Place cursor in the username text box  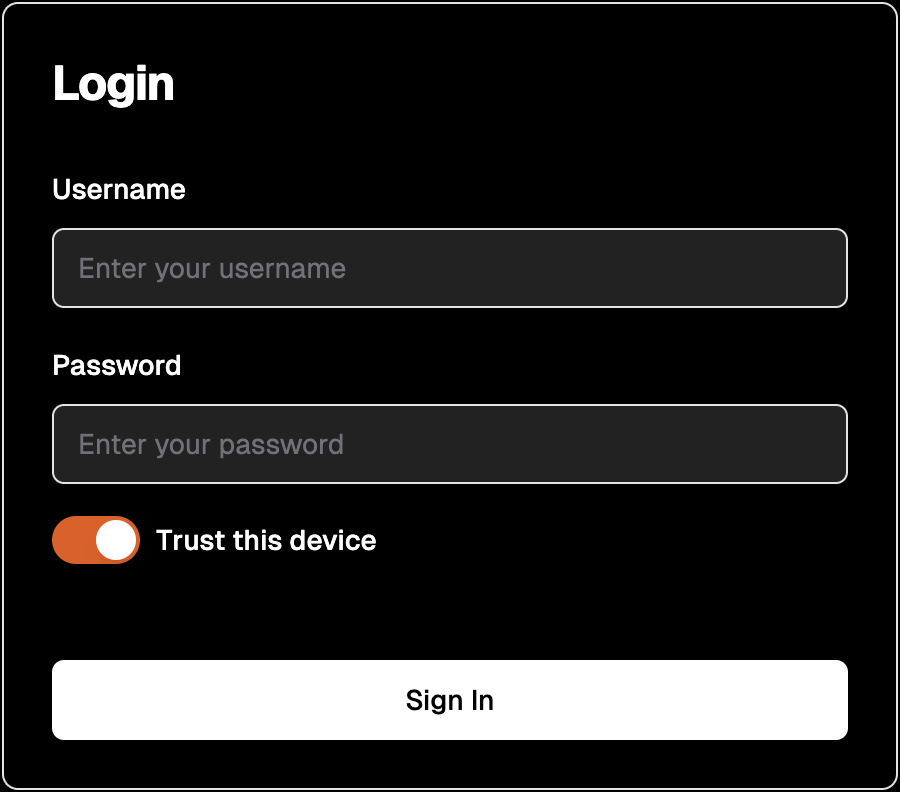click(449, 268)
